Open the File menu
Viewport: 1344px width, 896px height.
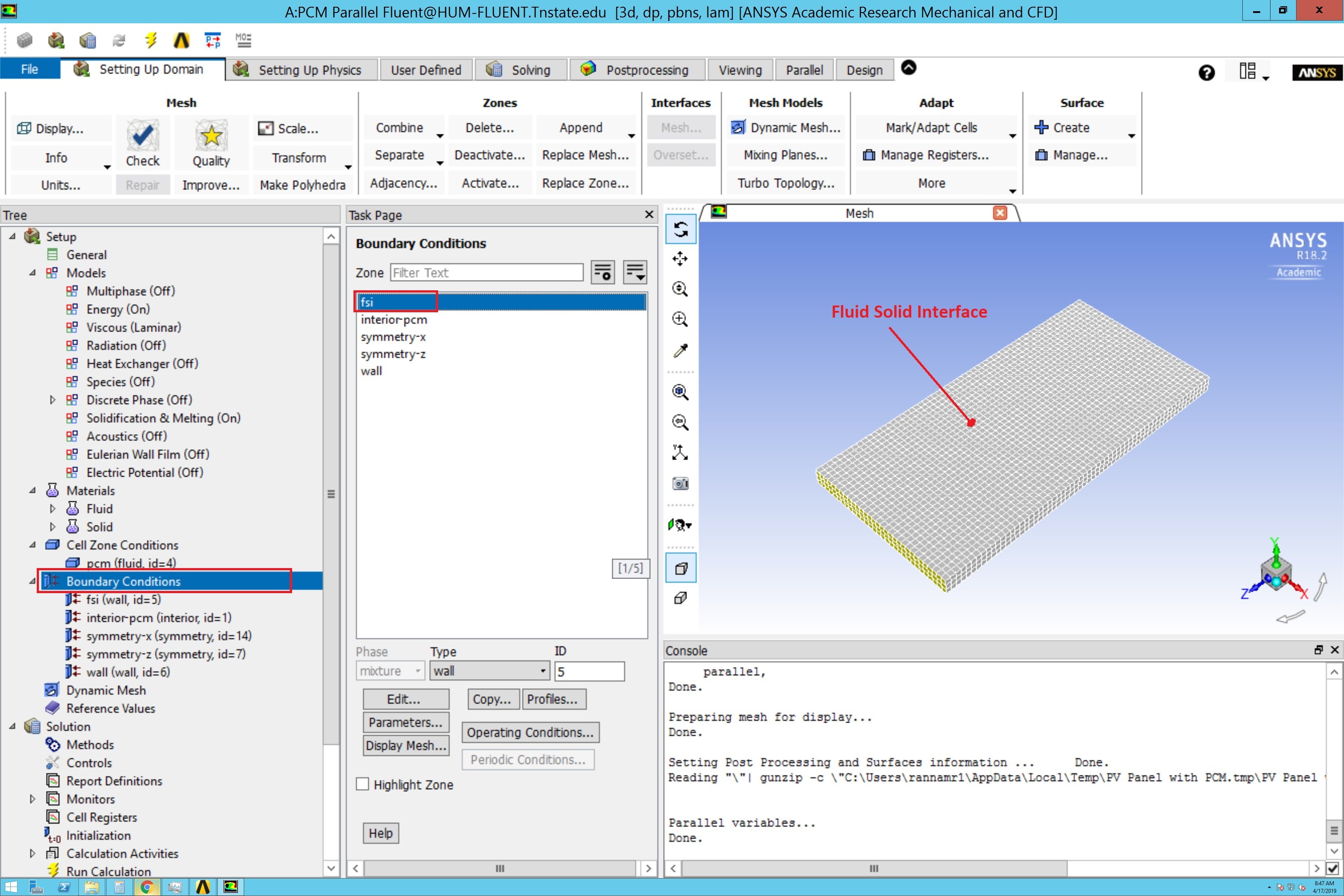pyautogui.click(x=30, y=69)
